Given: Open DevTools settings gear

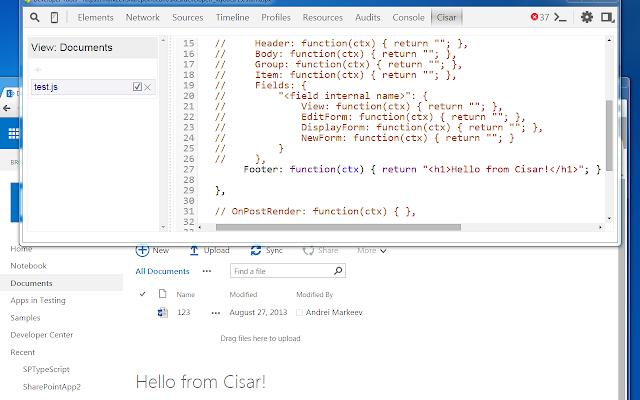Looking at the screenshot, I should tap(587, 17).
